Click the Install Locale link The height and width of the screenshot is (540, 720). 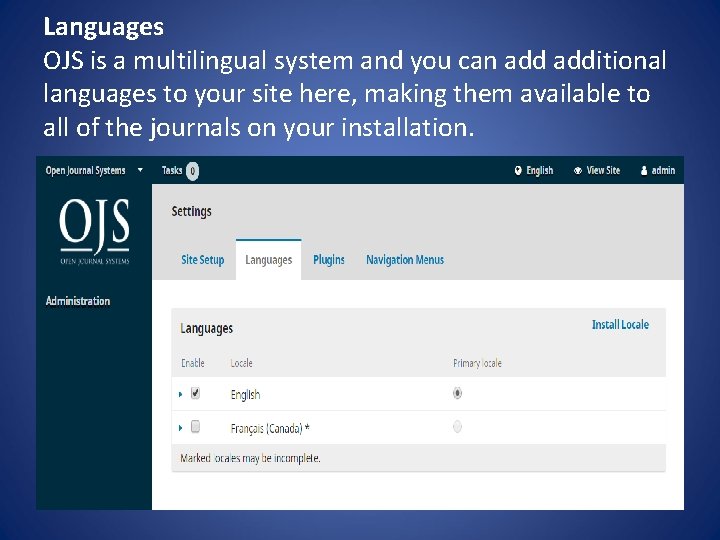coord(620,325)
